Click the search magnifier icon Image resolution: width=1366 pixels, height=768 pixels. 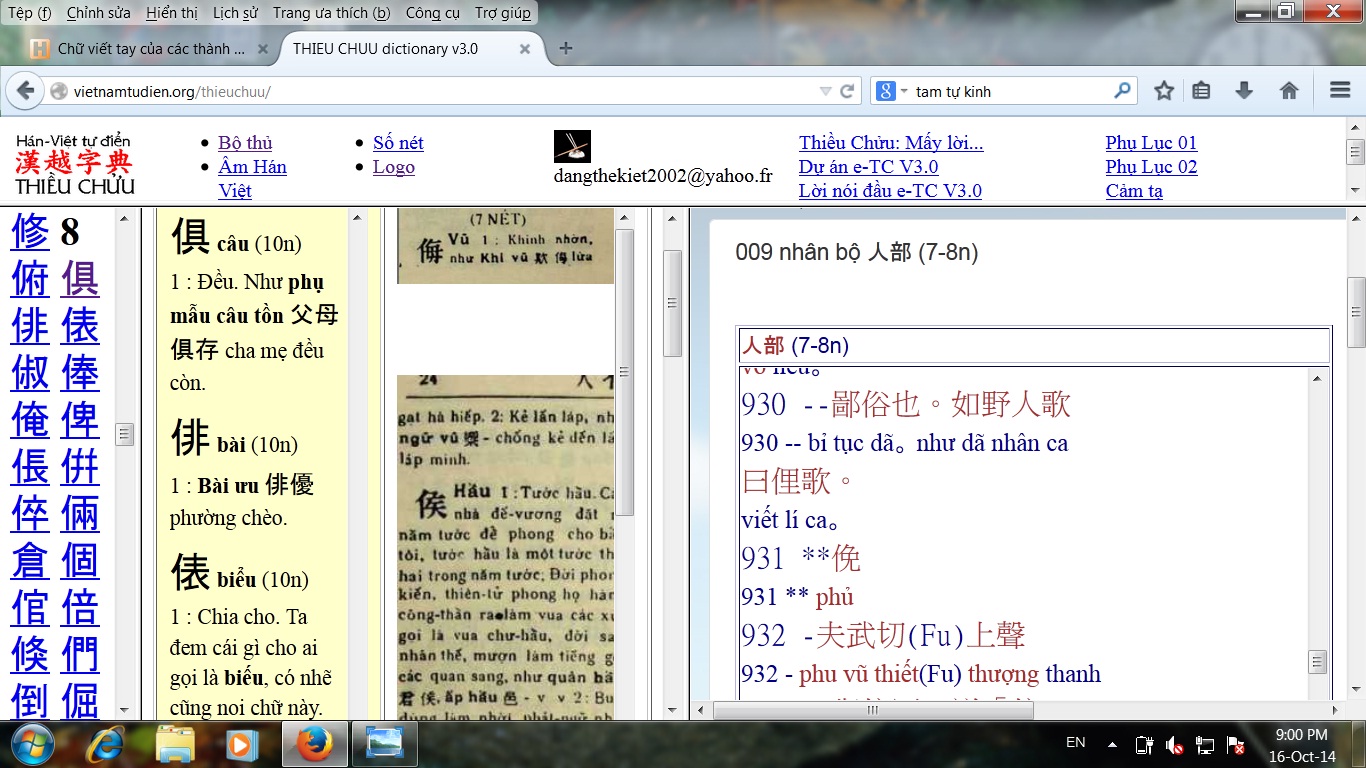coord(1122,91)
